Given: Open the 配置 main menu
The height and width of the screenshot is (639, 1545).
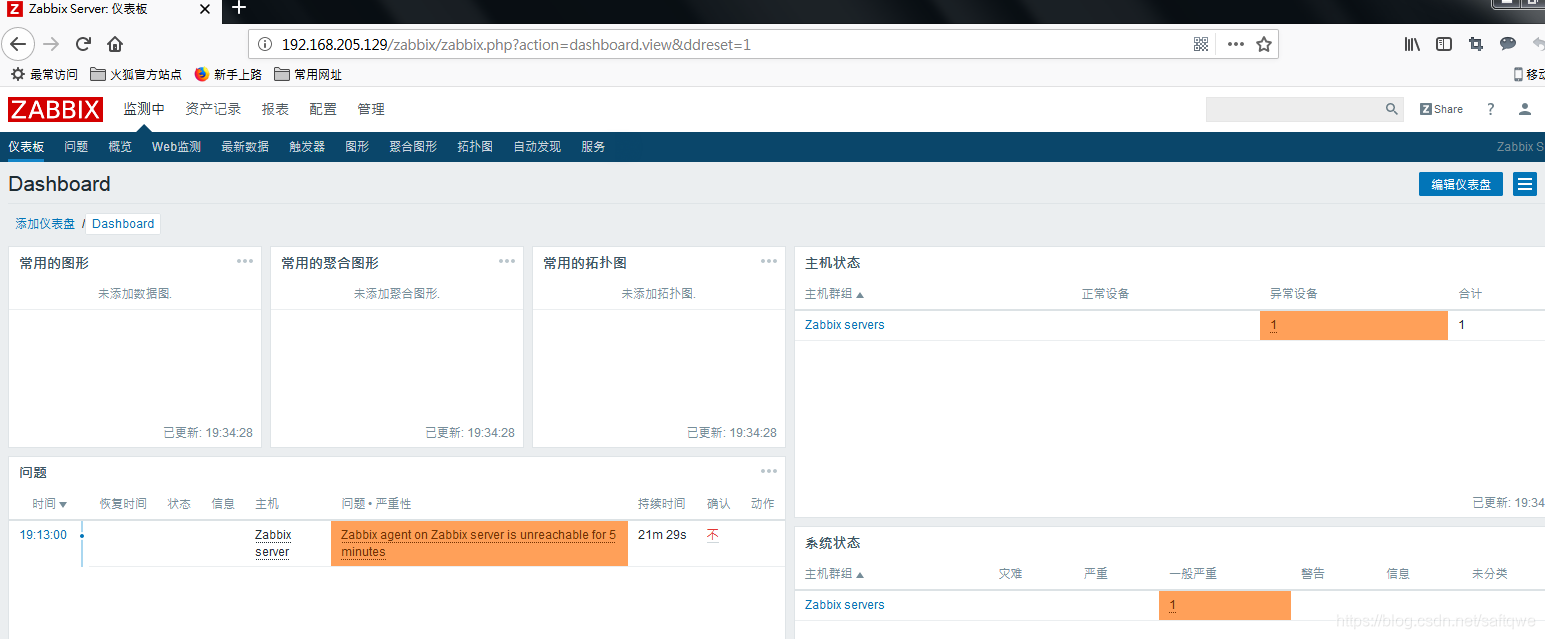Looking at the screenshot, I should (323, 109).
